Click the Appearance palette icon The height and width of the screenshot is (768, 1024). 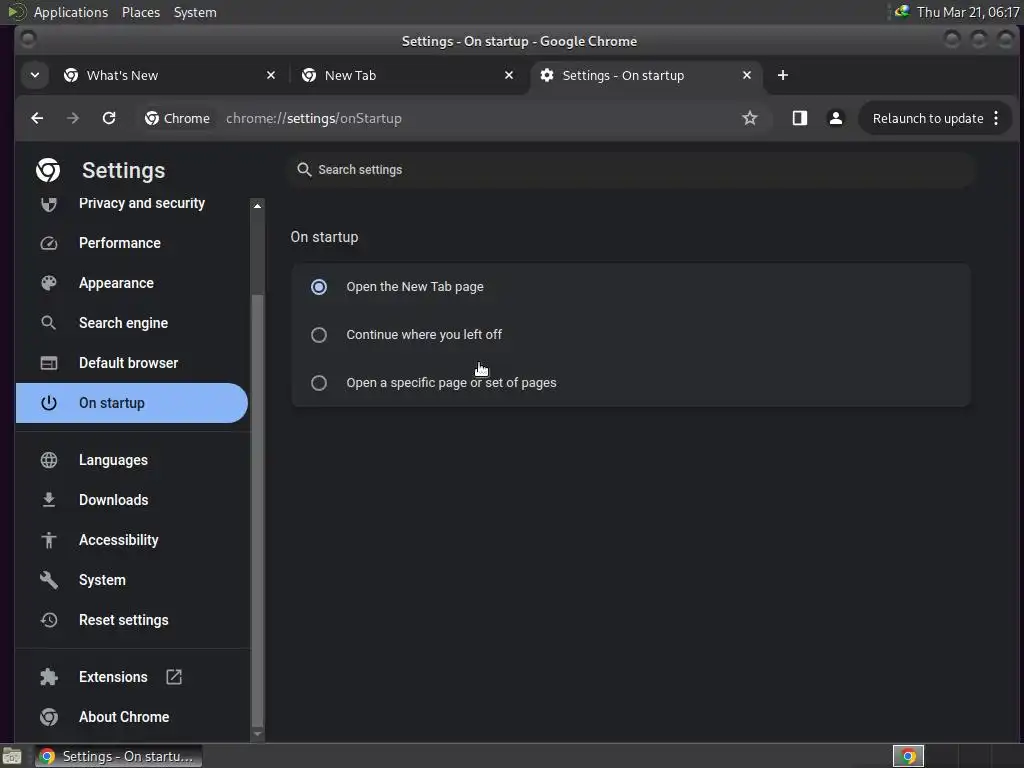click(49, 283)
